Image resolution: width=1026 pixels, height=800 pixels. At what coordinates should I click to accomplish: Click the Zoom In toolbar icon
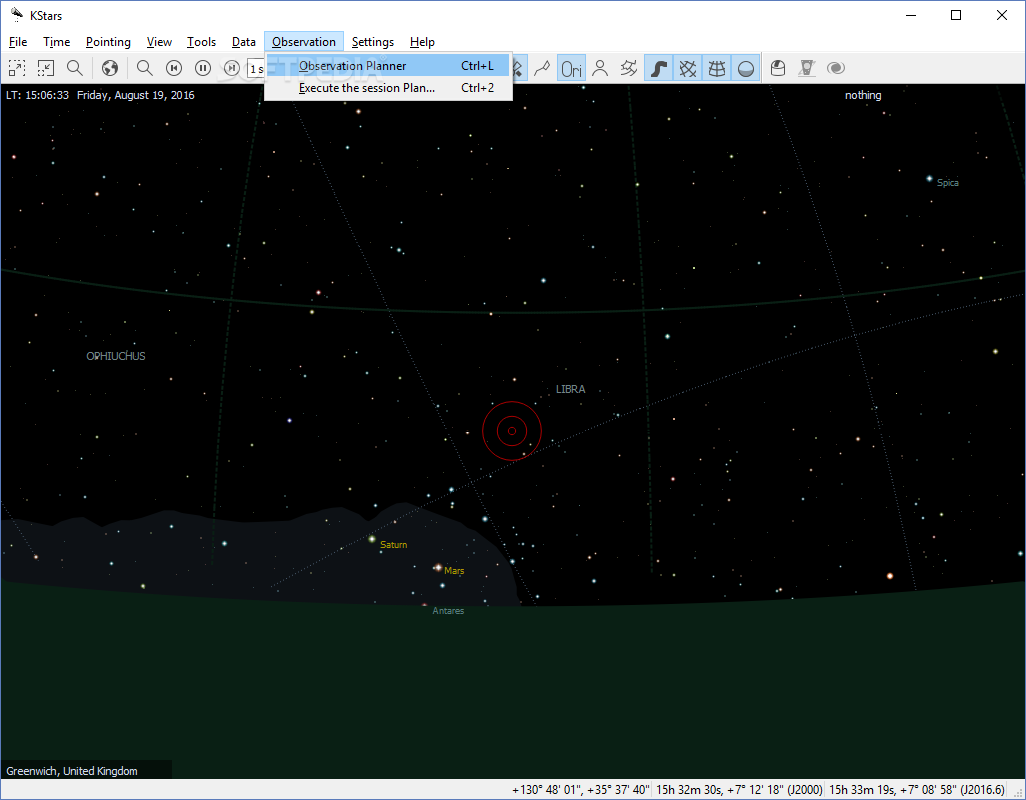pyautogui.click(x=16, y=68)
